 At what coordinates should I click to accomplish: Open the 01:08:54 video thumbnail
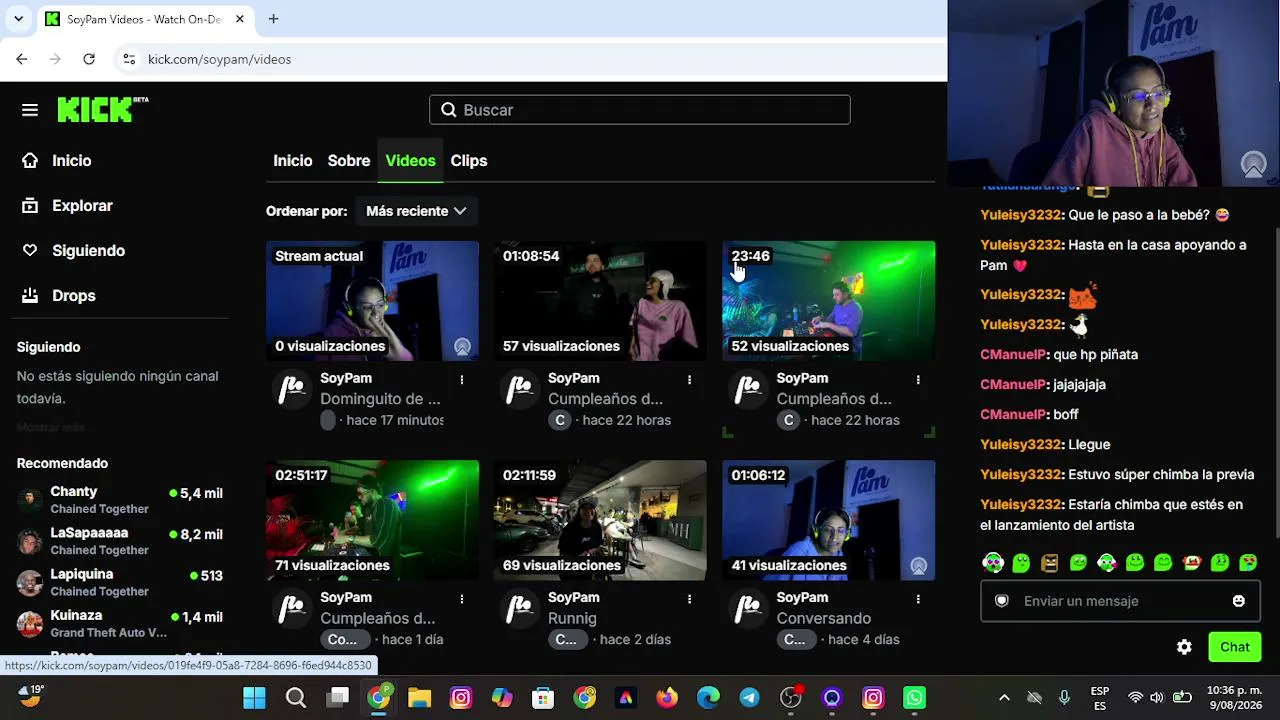600,301
